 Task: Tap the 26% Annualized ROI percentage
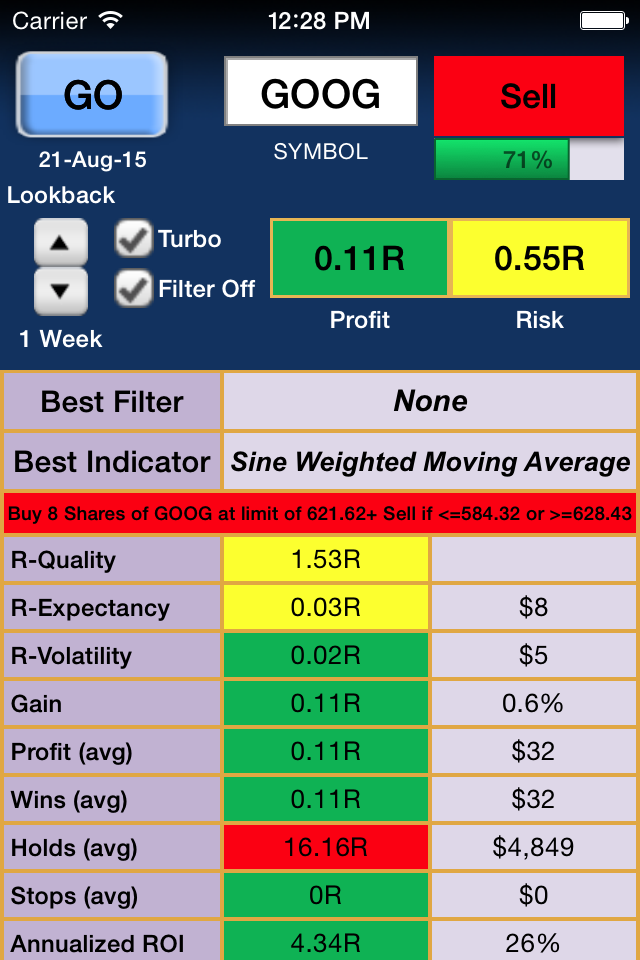point(533,941)
